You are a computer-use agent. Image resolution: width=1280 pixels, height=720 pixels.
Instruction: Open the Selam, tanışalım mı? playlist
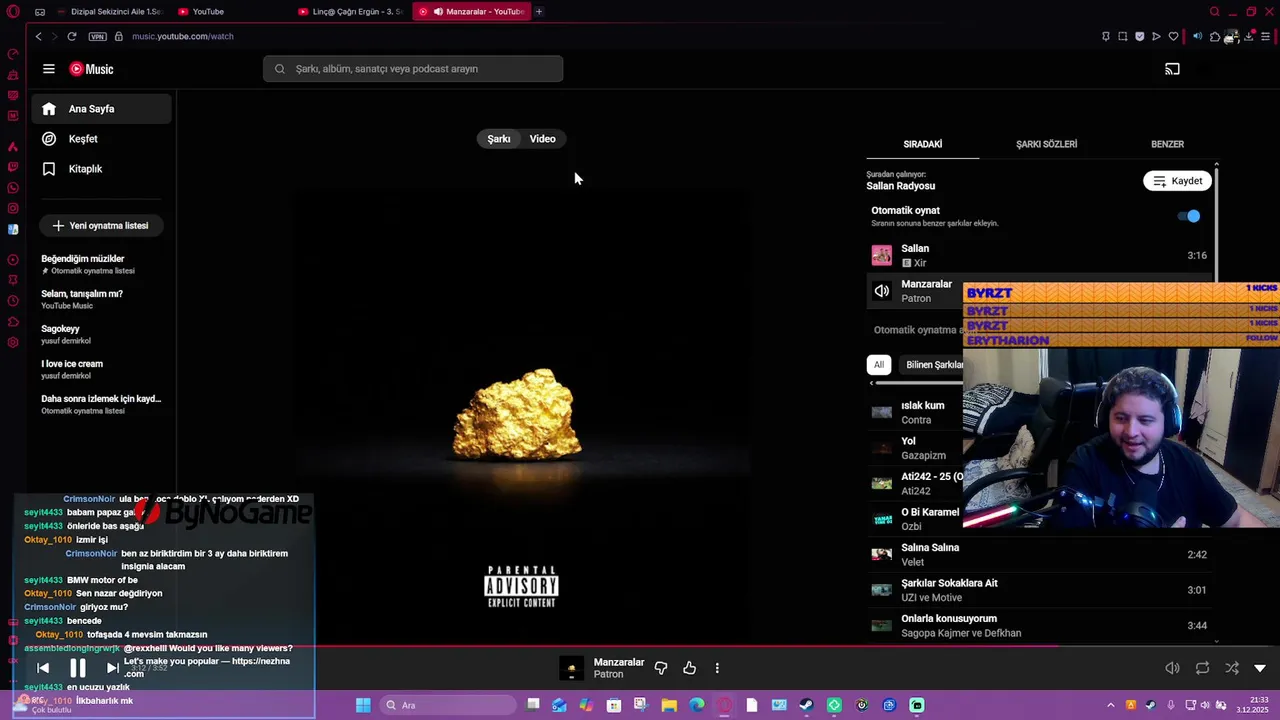[101, 299]
